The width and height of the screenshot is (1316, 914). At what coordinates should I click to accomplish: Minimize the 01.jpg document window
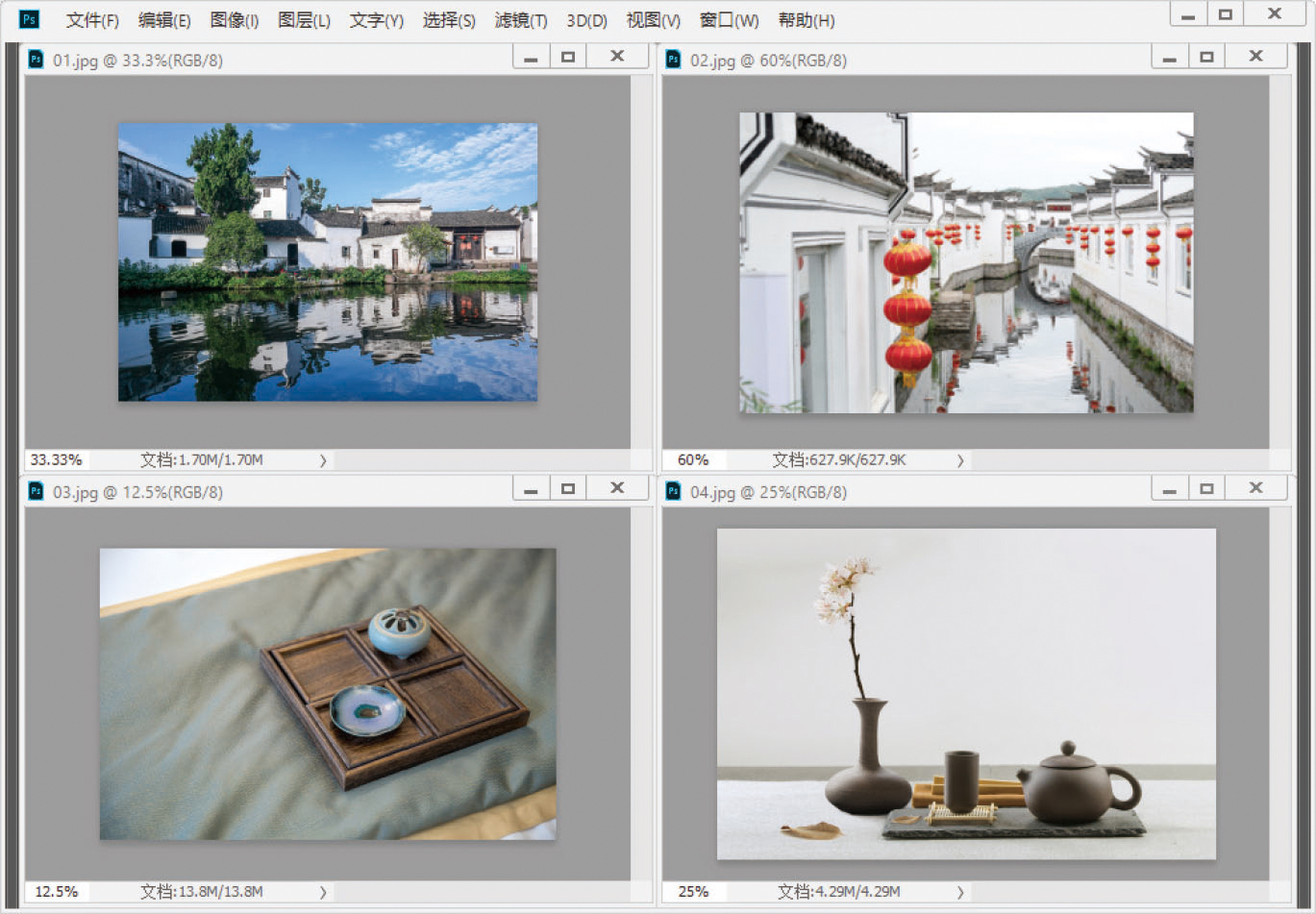[x=531, y=57]
